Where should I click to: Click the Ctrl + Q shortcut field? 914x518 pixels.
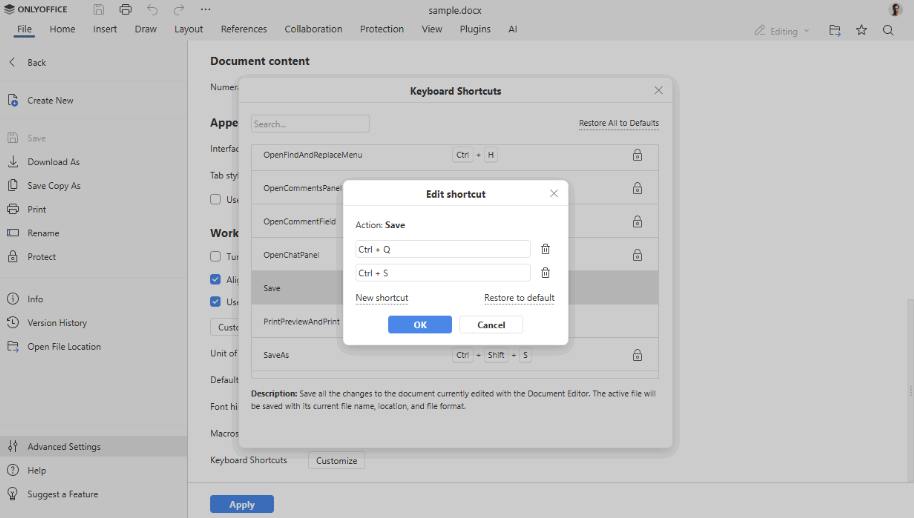[443, 249]
